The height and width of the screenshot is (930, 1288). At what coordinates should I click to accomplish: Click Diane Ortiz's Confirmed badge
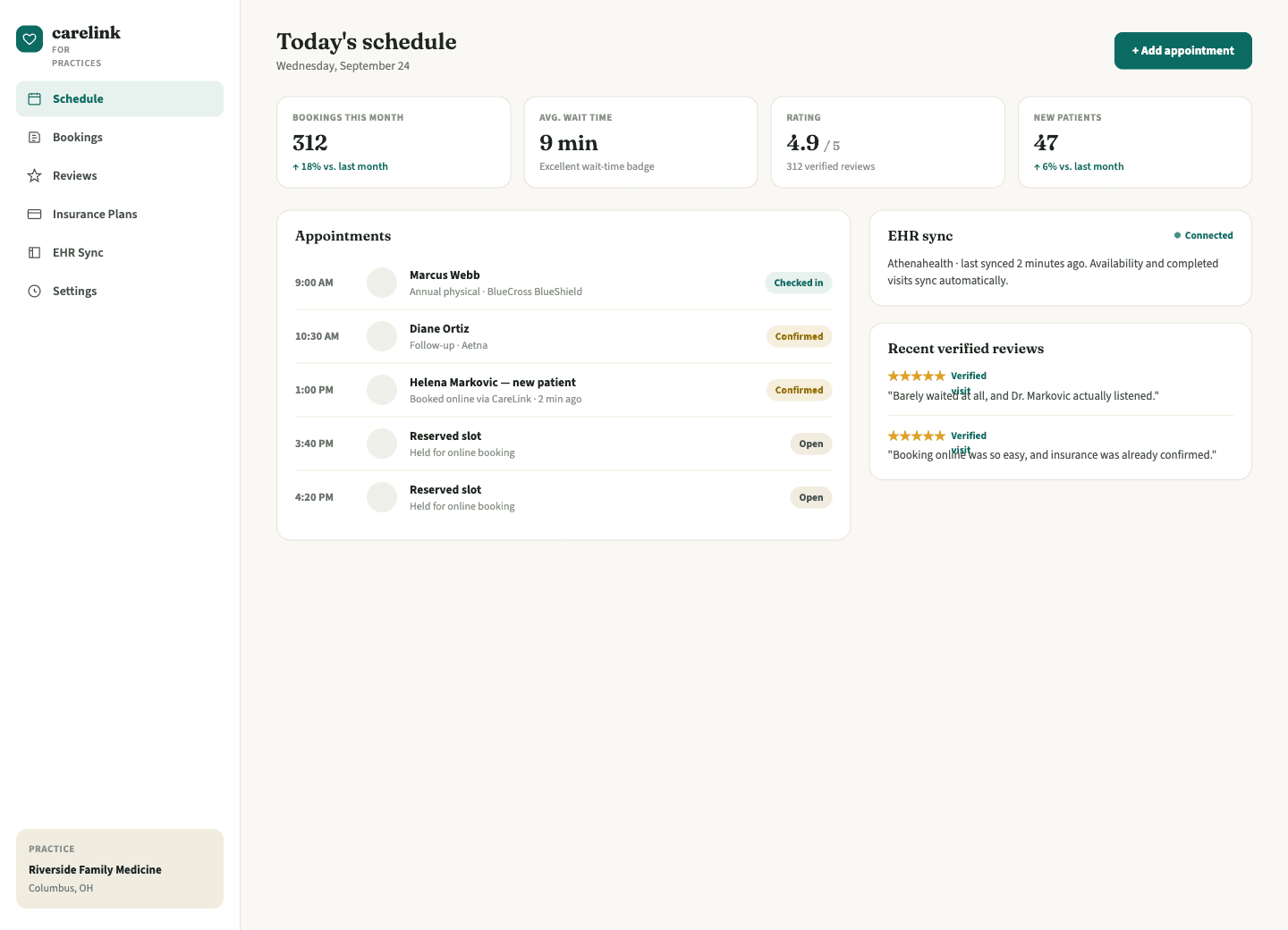tap(799, 336)
